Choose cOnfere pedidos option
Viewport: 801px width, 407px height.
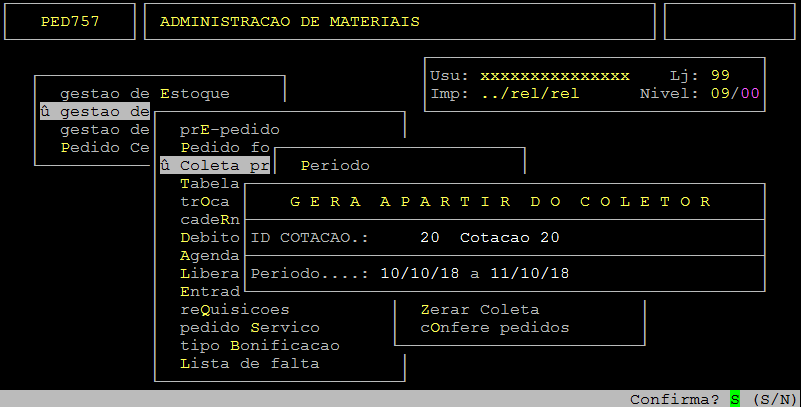pyautogui.click(x=494, y=327)
